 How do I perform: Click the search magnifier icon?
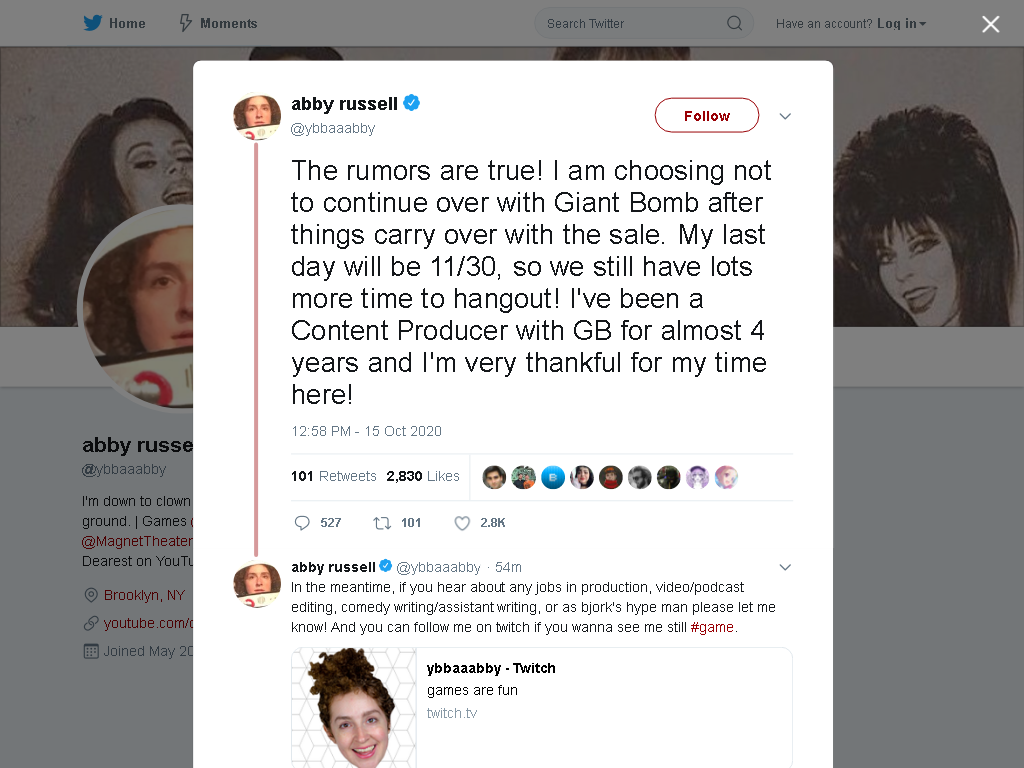click(x=734, y=24)
